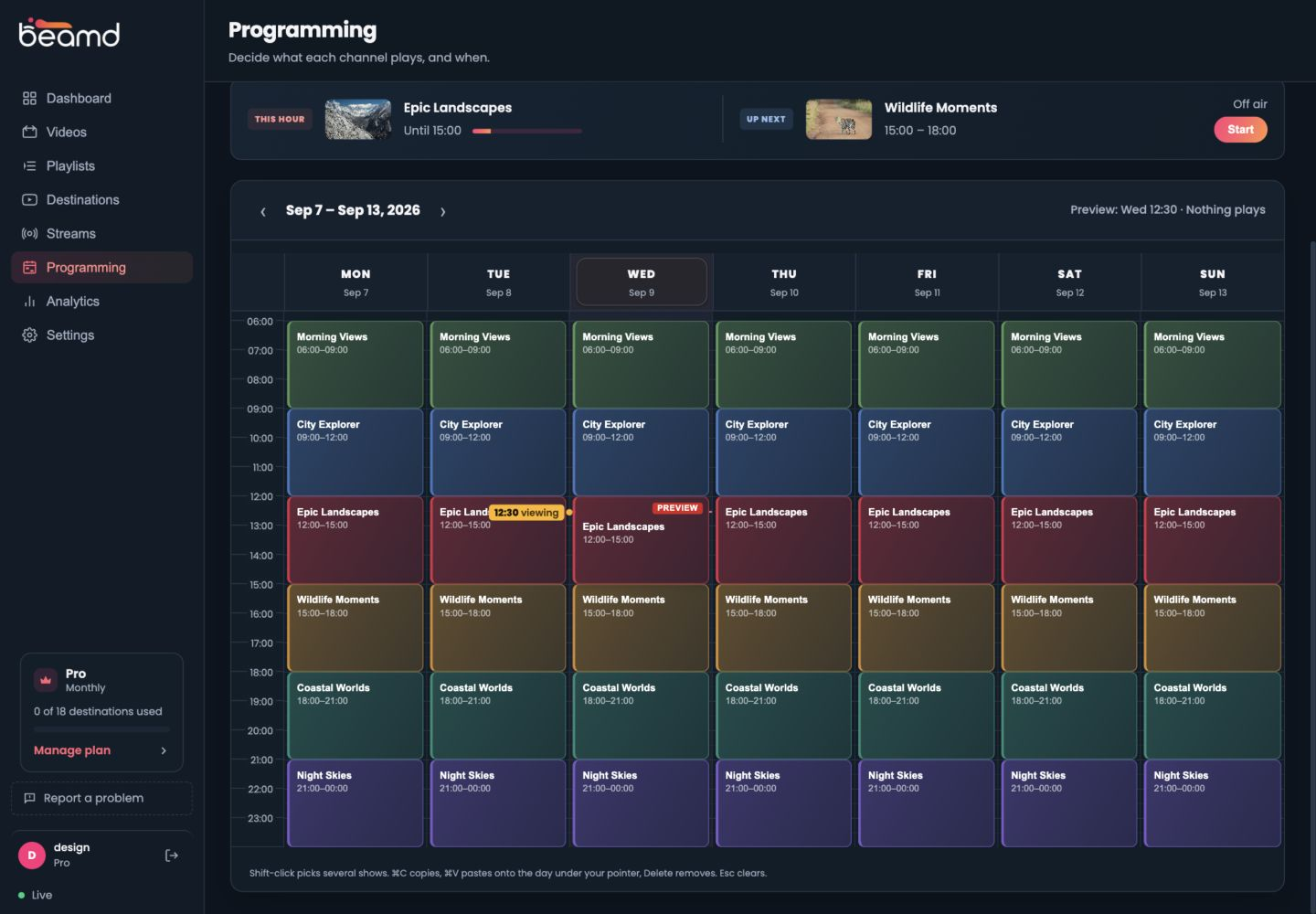The width and height of the screenshot is (1316, 914).
Task: Select Friday's City Explorer block
Action: [927, 452]
